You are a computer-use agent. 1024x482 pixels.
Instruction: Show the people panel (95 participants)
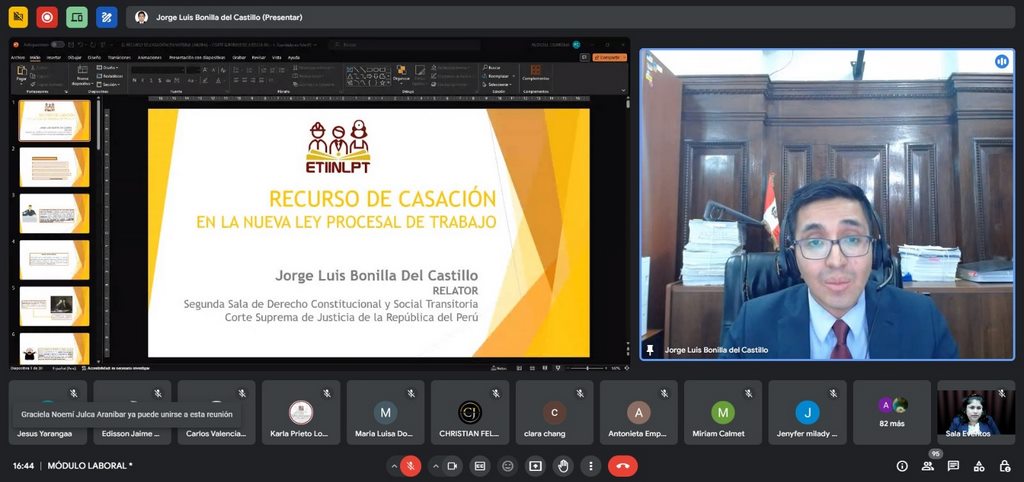[x=927, y=466]
